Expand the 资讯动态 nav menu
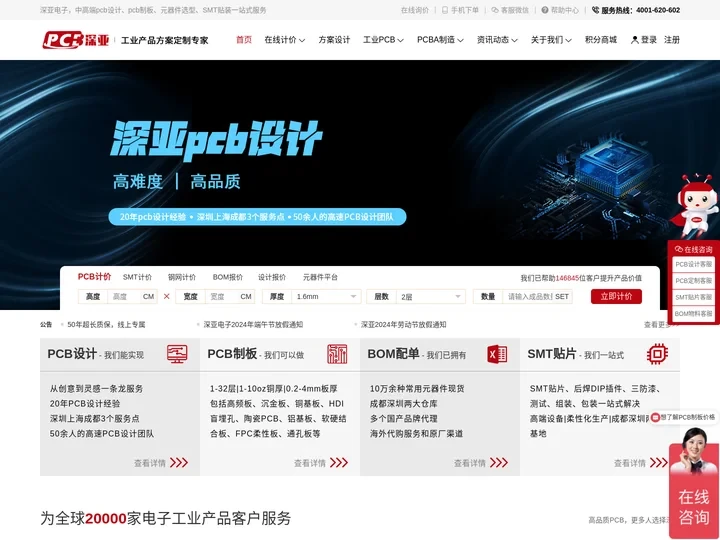This screenshot has width=720, height=540. 497,40
